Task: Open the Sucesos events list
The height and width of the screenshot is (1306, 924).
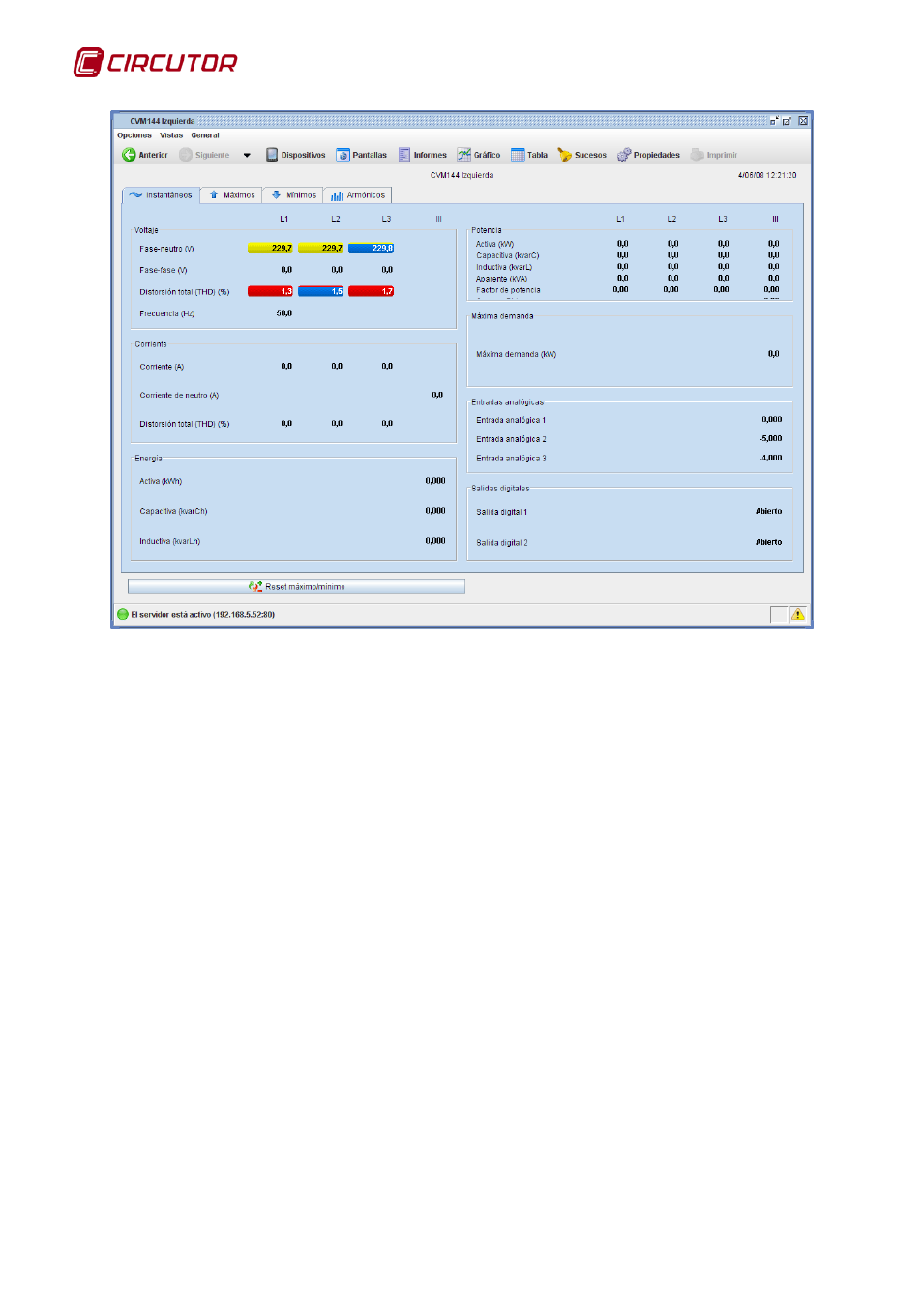Action: click(x=582, y=155)
